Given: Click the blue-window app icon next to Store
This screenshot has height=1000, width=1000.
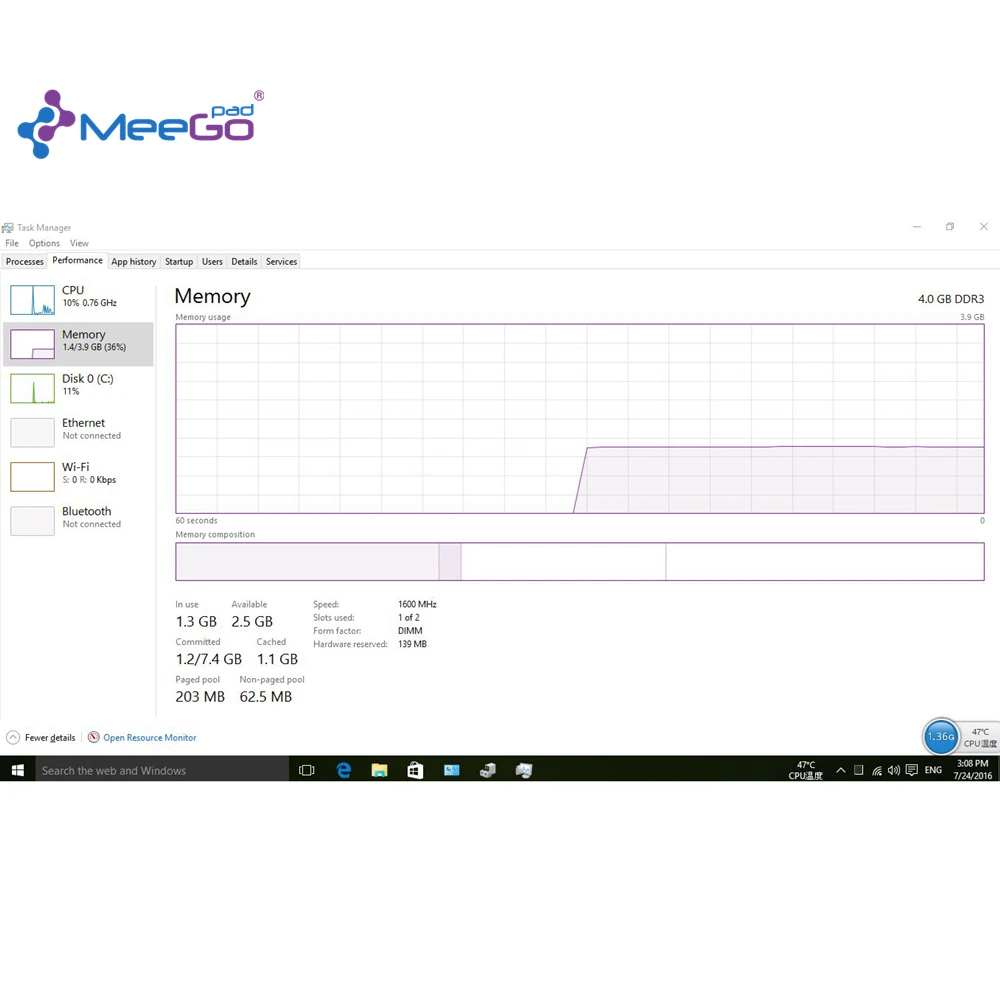Looking at the screenshot, I should coord(452,770).
